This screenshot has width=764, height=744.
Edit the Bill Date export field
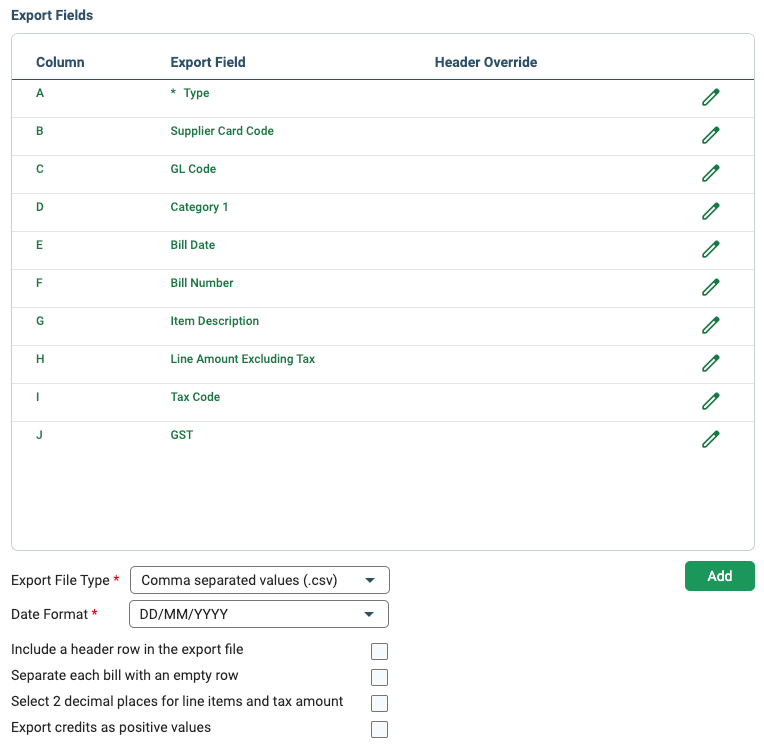[710, 249]
